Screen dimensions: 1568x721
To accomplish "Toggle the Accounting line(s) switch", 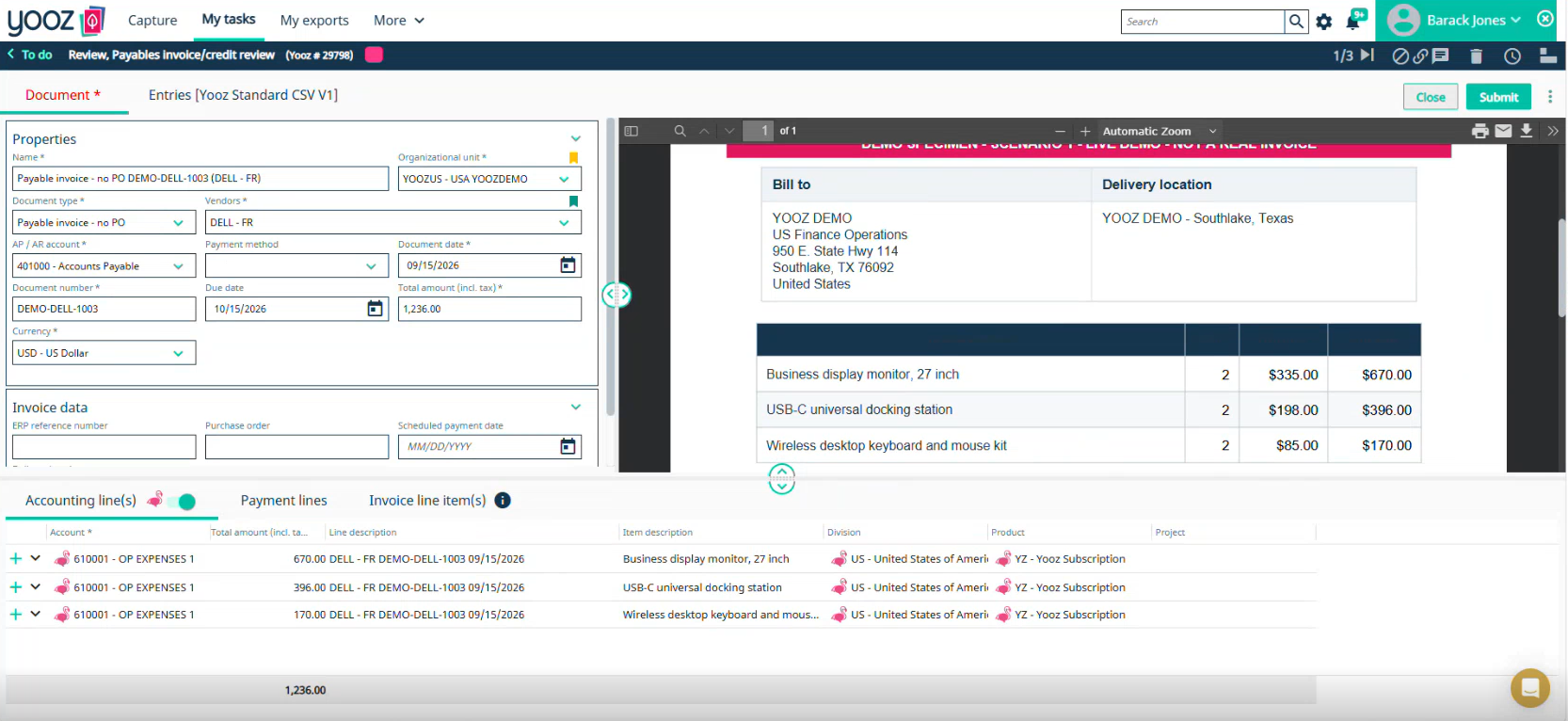I will coord(184,502).
